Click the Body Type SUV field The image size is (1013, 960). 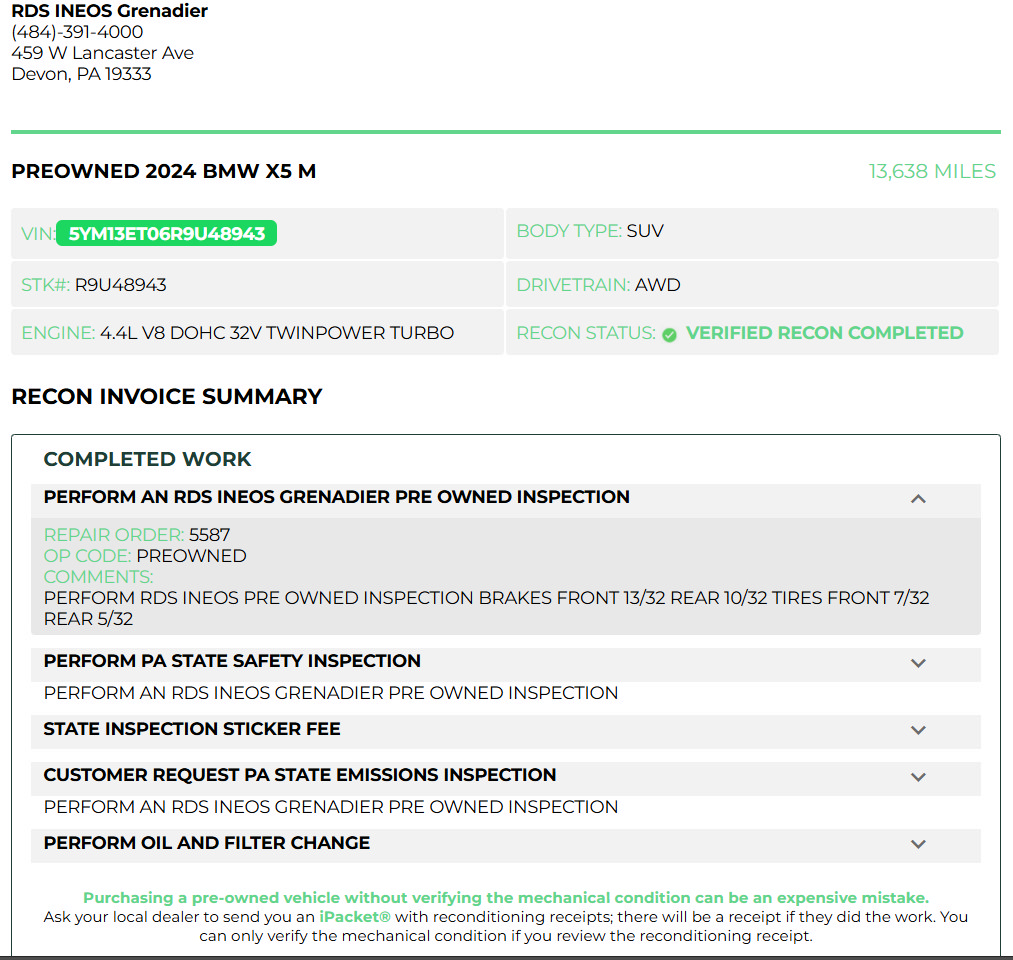point(752,231)
